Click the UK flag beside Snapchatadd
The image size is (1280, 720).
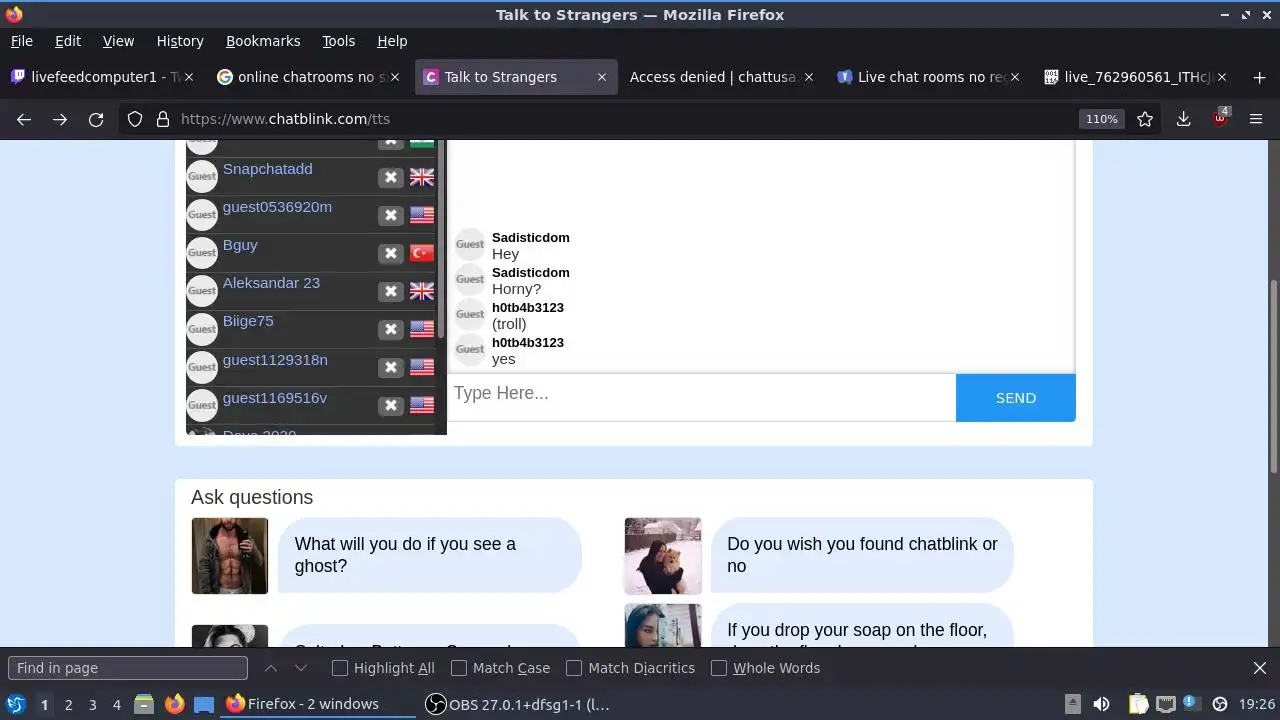[x=422, y=177]
